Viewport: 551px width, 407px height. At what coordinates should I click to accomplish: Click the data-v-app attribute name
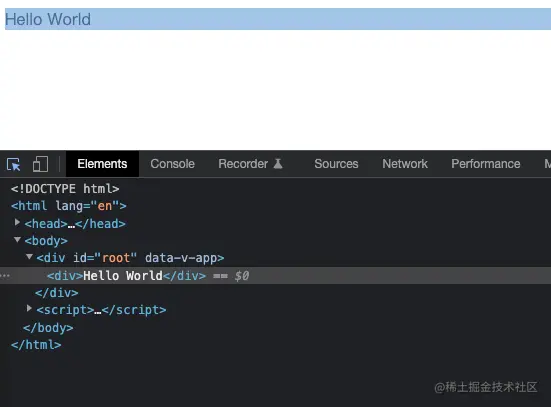[x=181, y=258]
